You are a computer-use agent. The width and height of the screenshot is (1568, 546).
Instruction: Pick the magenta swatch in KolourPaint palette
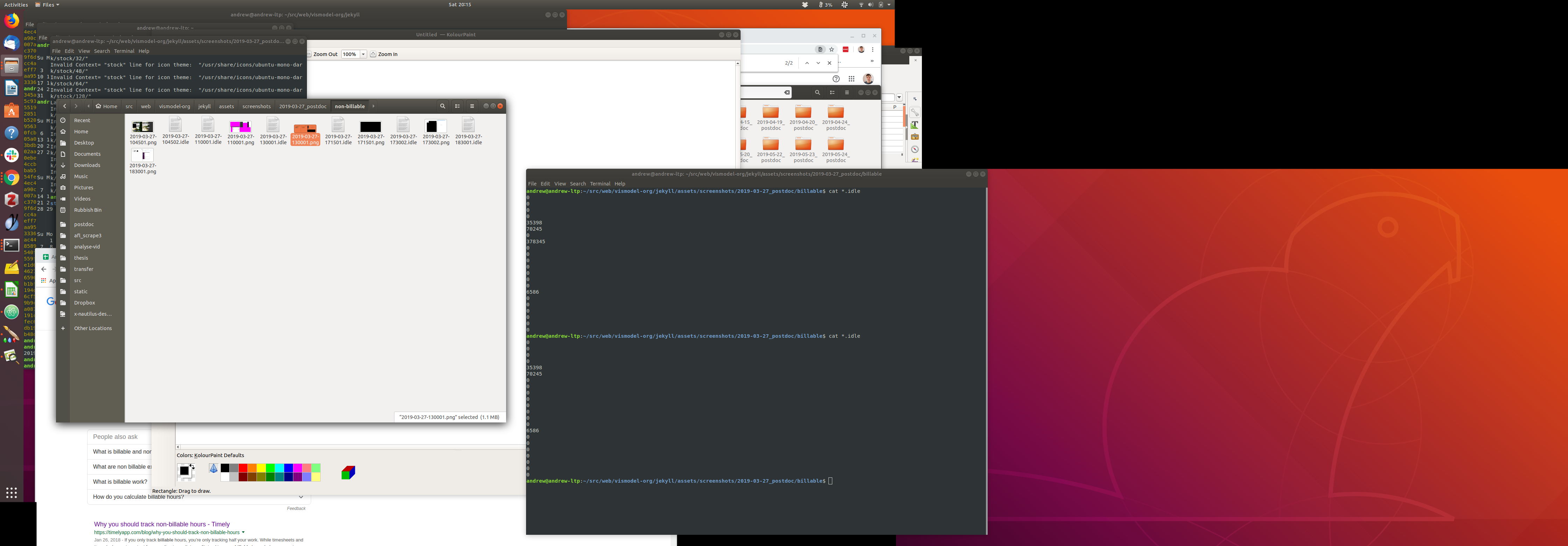[297, 468]
